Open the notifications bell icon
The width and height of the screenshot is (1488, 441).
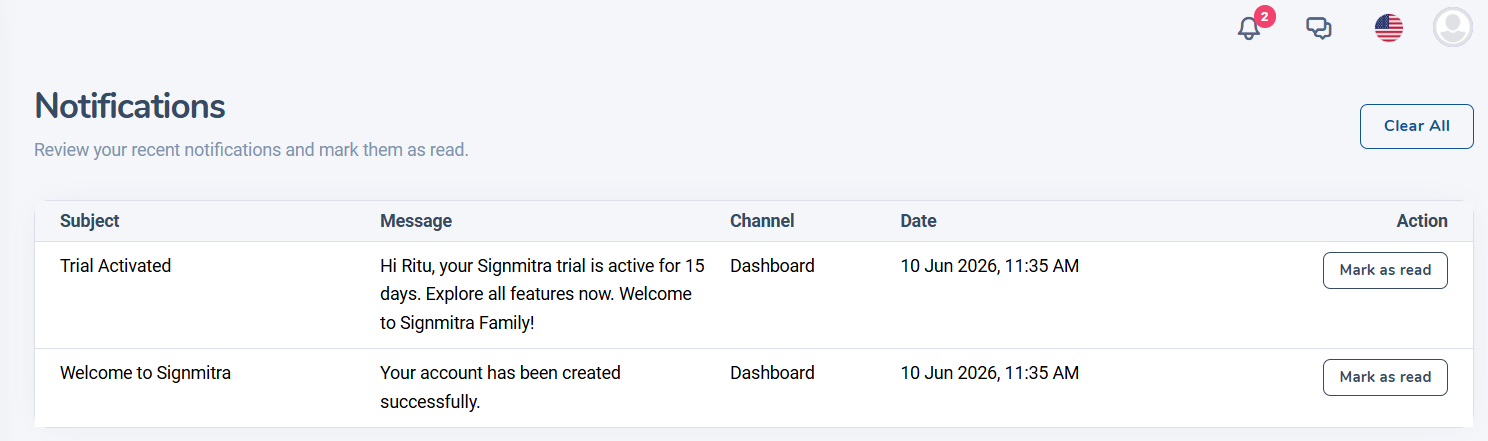coord(1249,28)
